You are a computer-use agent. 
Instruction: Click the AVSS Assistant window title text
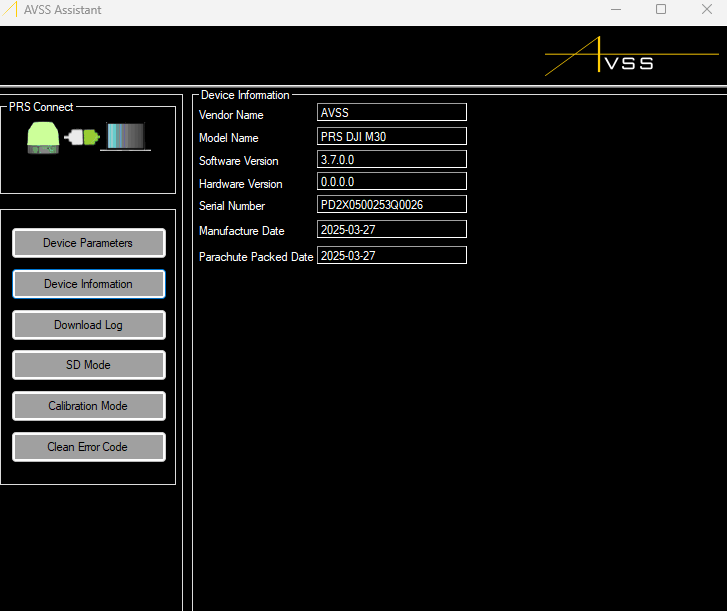pyautogui.click(x=63, y=10)
